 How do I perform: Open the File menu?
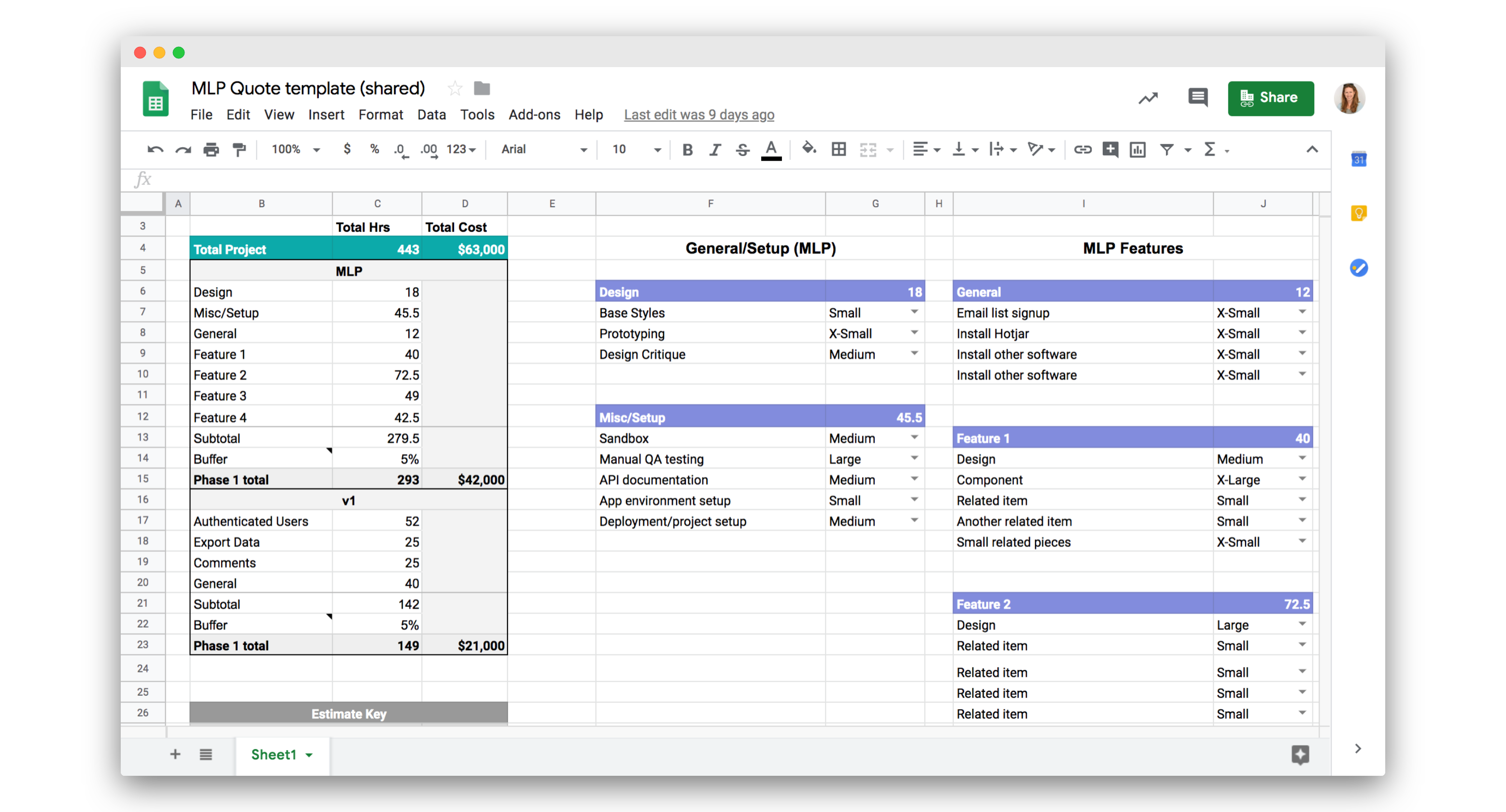pos(201,114)
